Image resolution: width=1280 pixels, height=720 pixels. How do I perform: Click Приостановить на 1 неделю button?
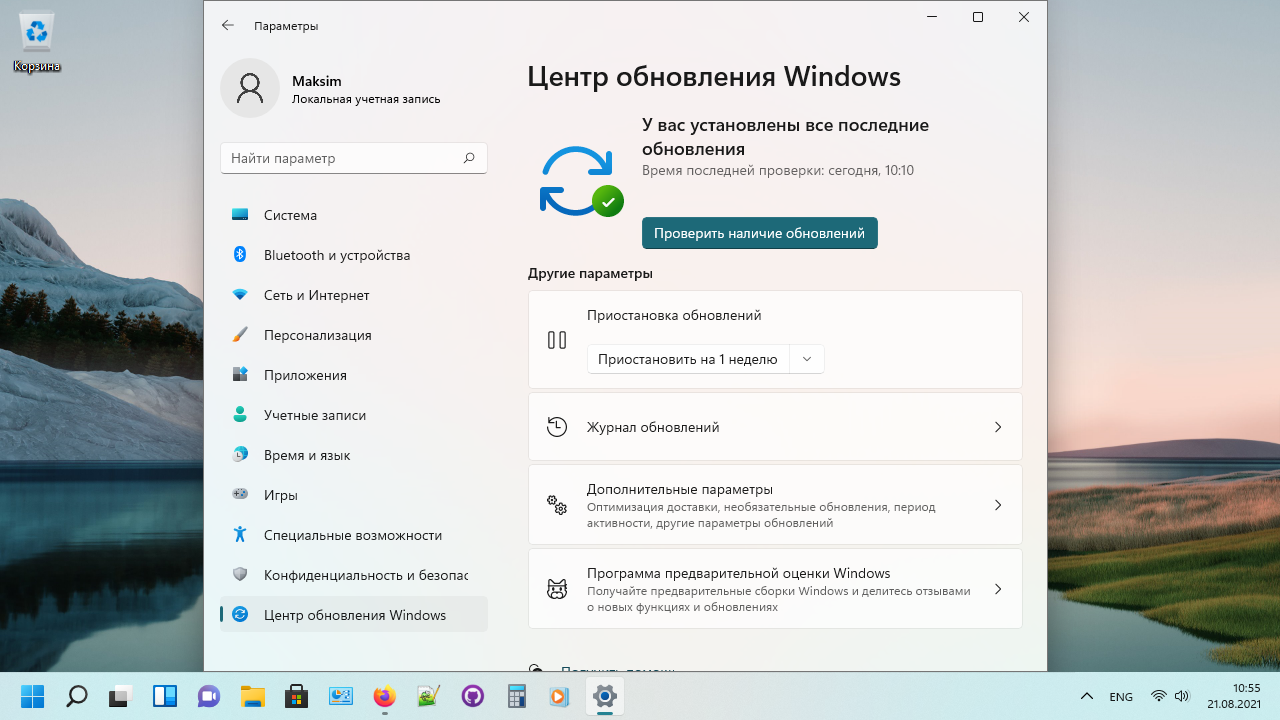pyautogui.click(x=688, y=359)
